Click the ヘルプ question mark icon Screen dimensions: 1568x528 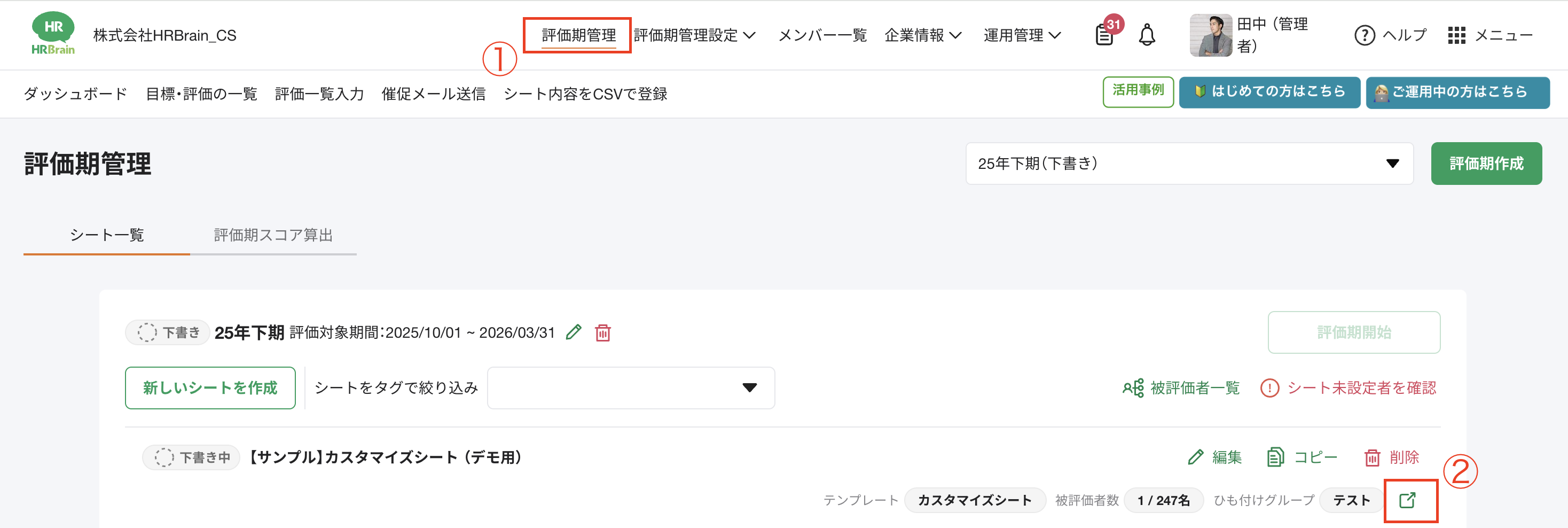point(1365,35)
